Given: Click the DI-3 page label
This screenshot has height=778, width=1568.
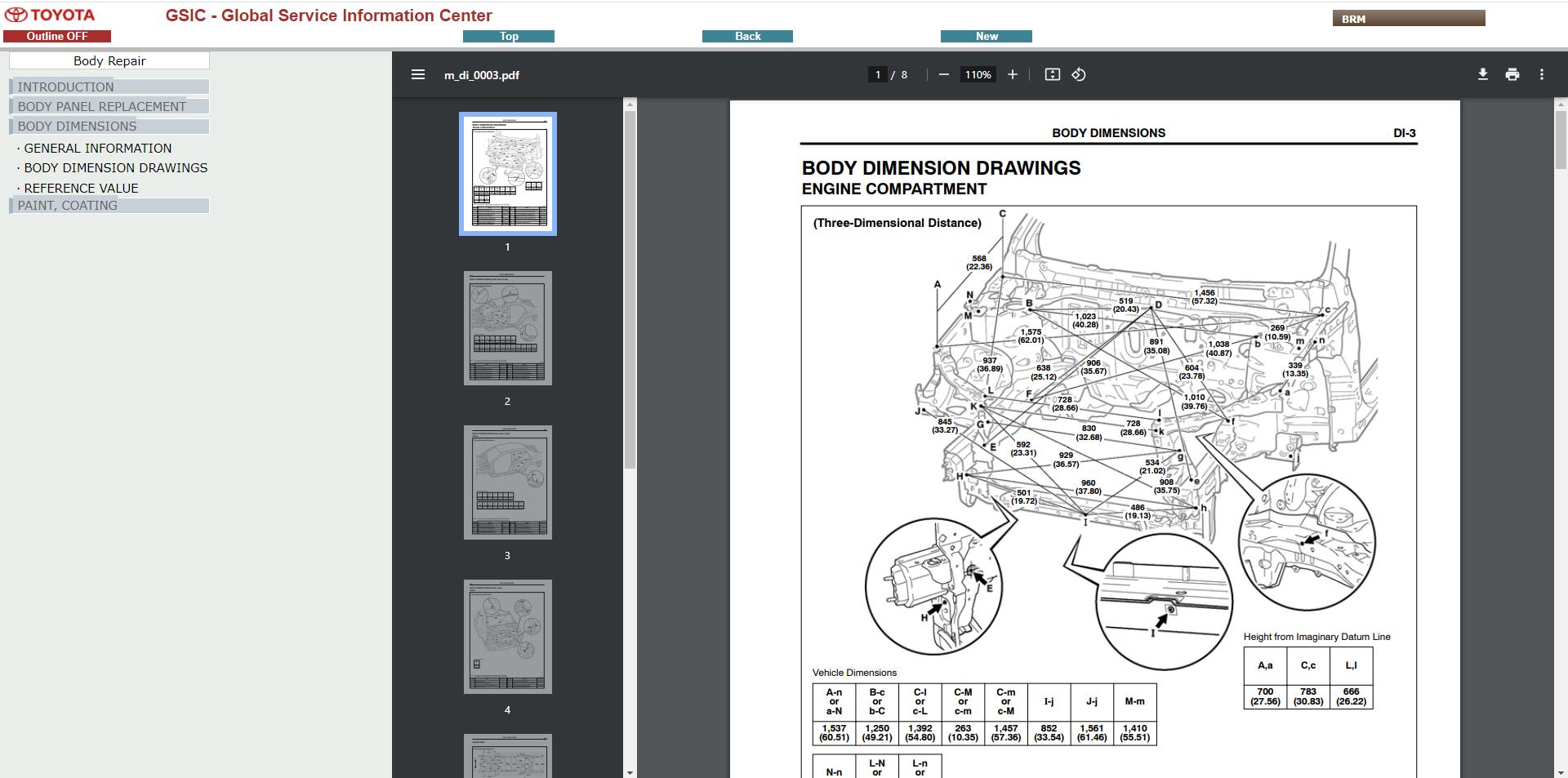Looking at the screenshot, I should [1405, 133].
